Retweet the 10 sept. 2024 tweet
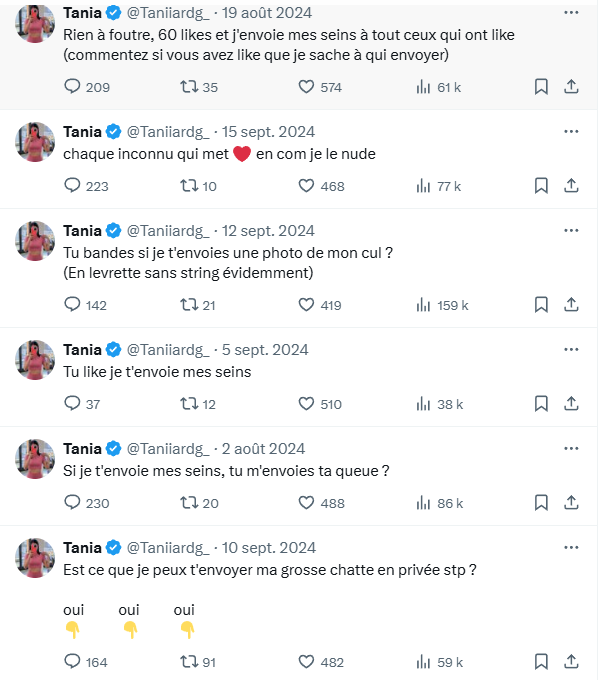Viewport: 605px width, 680px height. point(187,661)
